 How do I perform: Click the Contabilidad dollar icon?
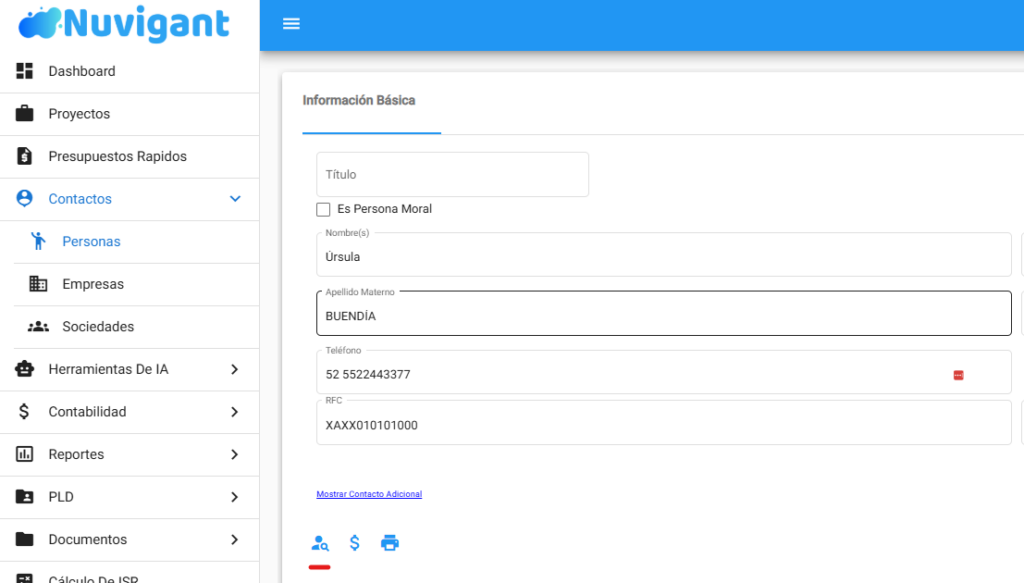click(x=24, y=411)
